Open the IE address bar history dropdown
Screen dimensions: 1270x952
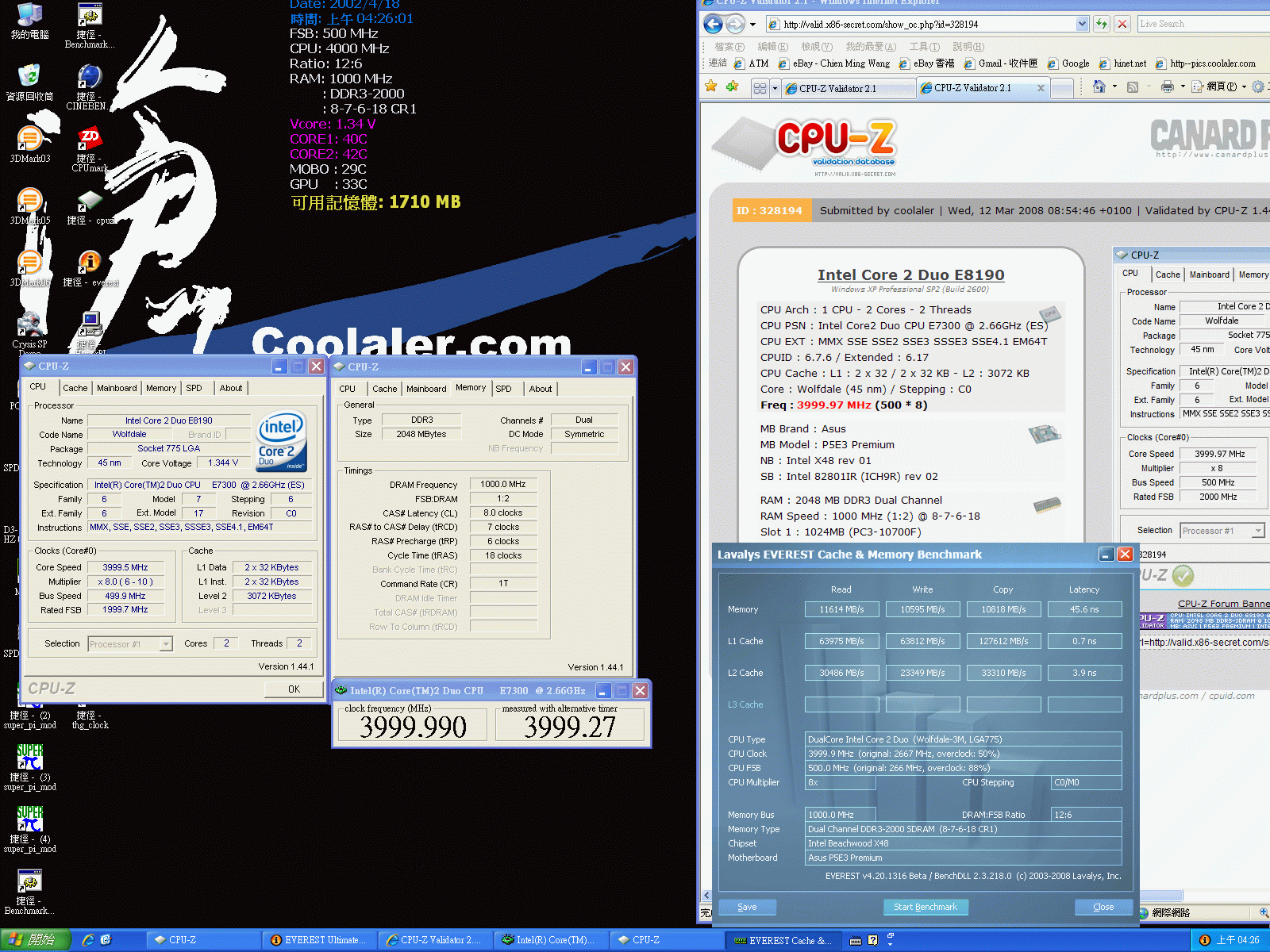point(1082,24)
